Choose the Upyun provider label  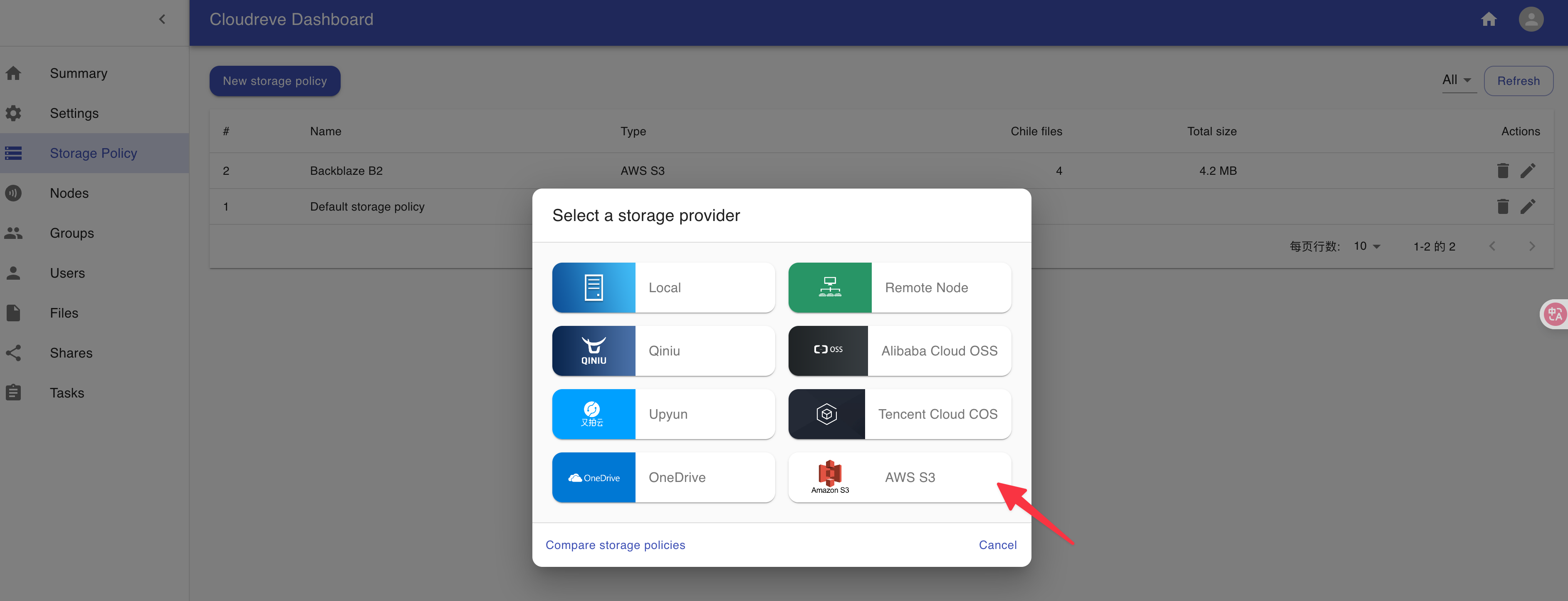pyautogui.click(x=668, y=414)
